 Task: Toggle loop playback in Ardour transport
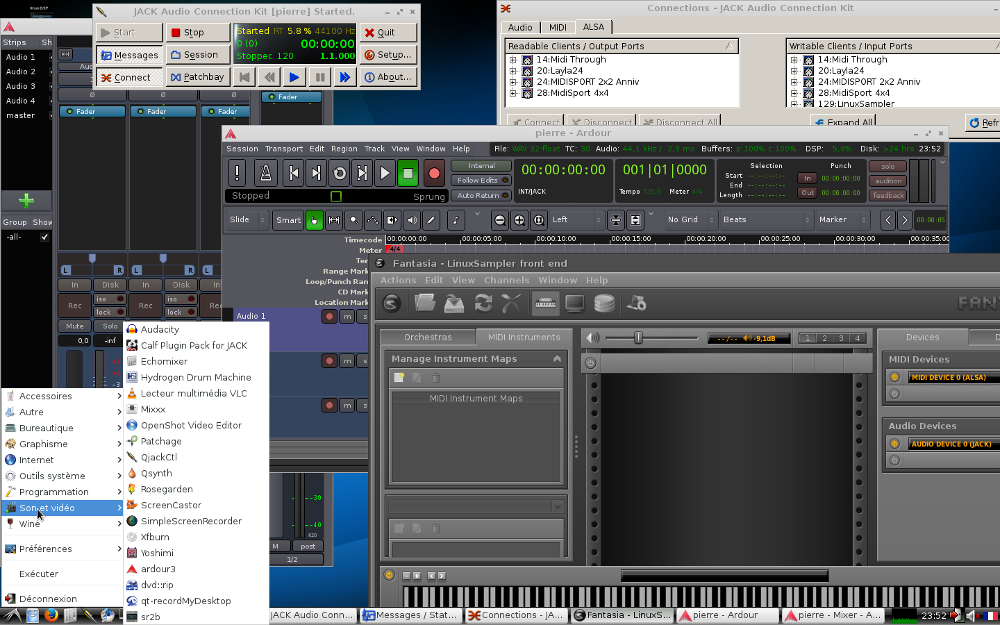click(x=339, y=173)
